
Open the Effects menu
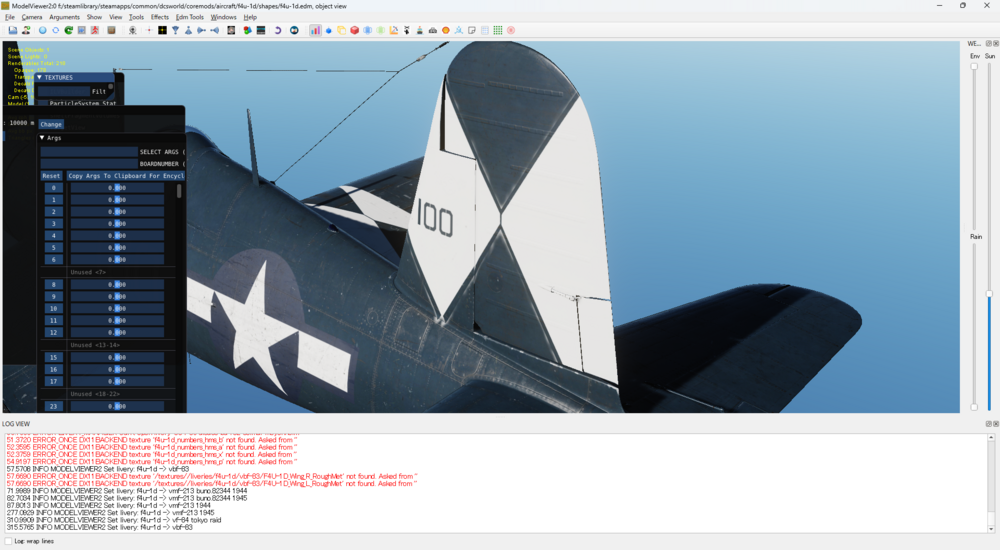(x=159, y=17)
